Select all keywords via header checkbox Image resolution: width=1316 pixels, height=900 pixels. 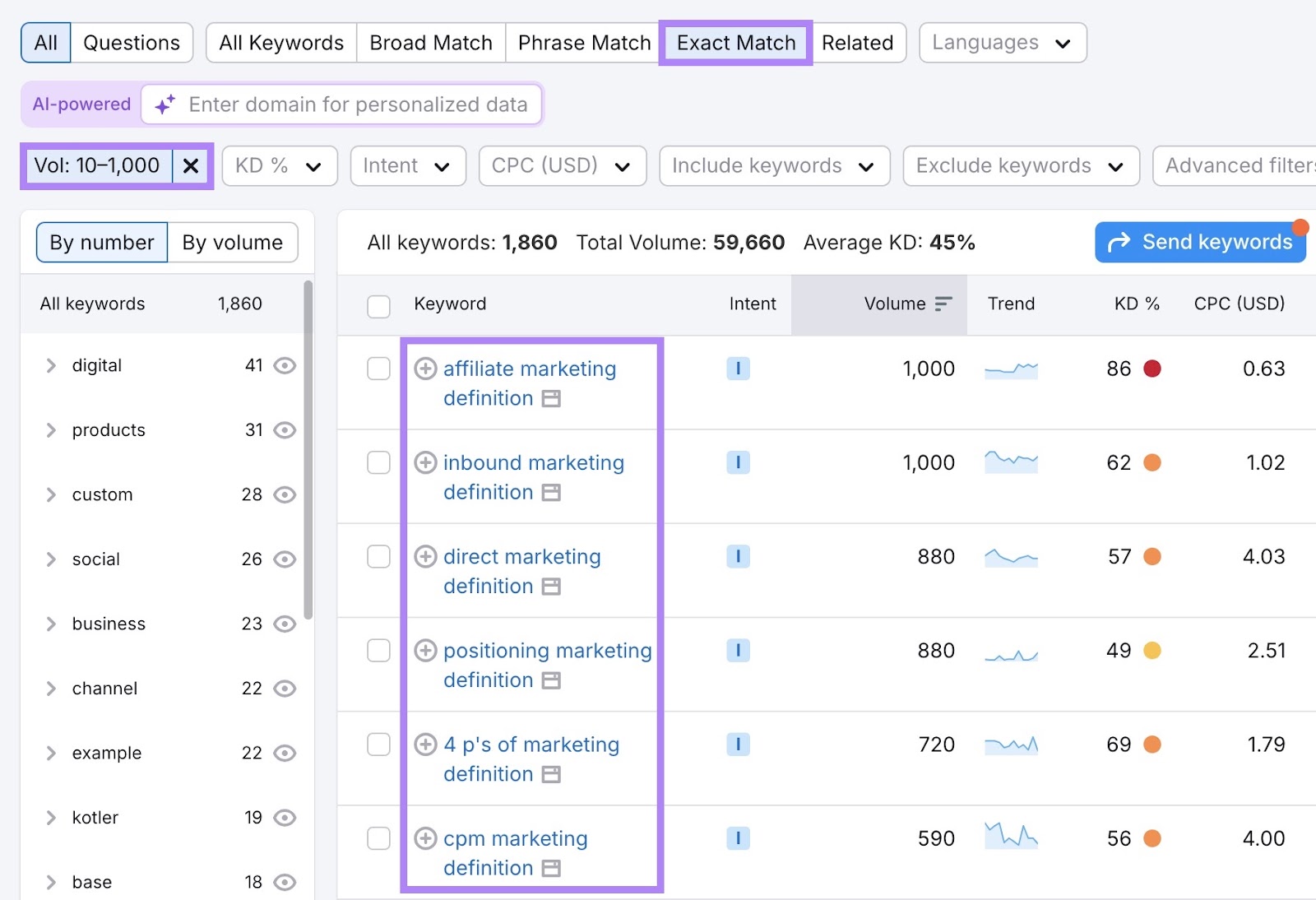coord(378,305)
